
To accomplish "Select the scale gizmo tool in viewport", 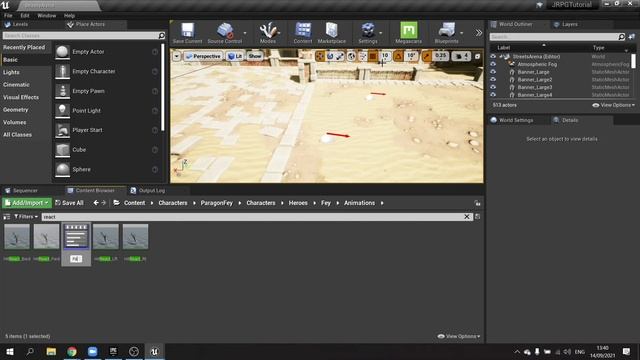I will [340, 56].
